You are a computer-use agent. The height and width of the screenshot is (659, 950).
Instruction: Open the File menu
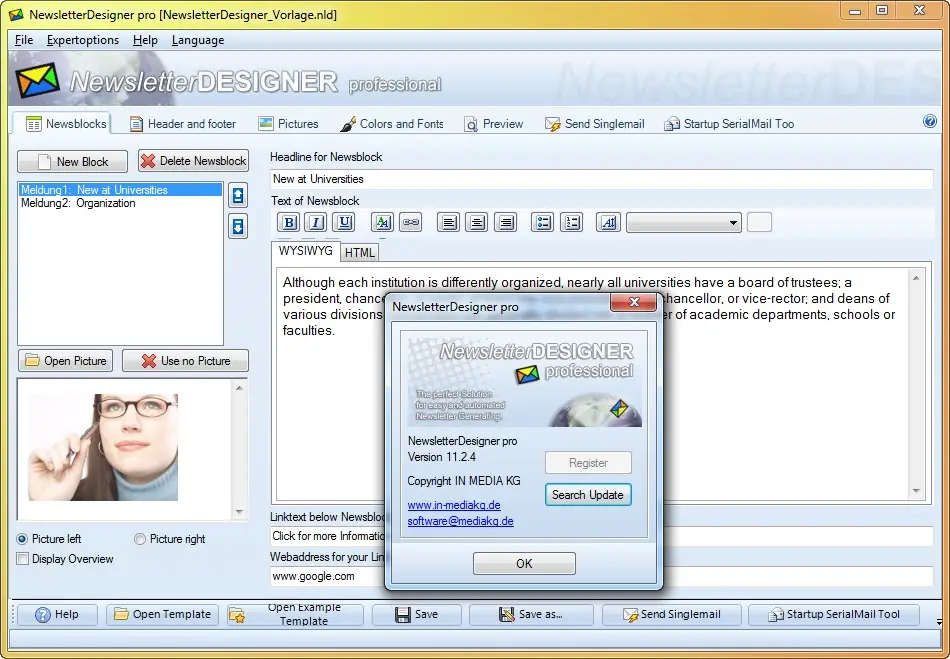tap(24, 40)
